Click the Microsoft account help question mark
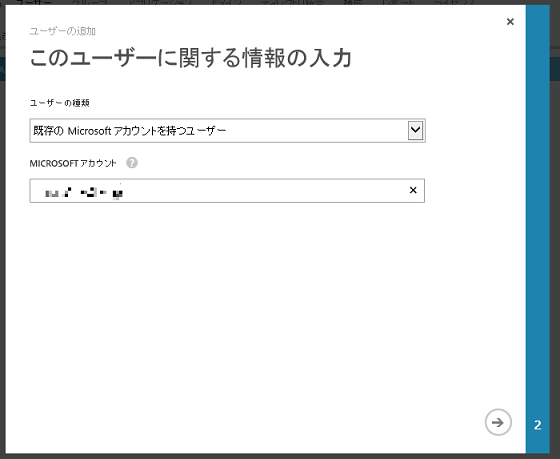 132,163
